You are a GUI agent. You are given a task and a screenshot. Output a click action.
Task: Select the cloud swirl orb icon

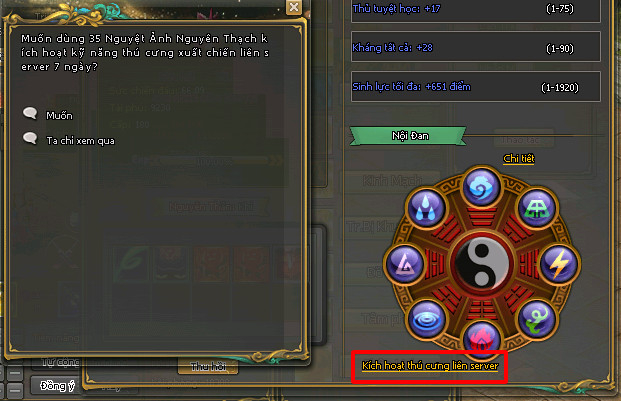481,187
